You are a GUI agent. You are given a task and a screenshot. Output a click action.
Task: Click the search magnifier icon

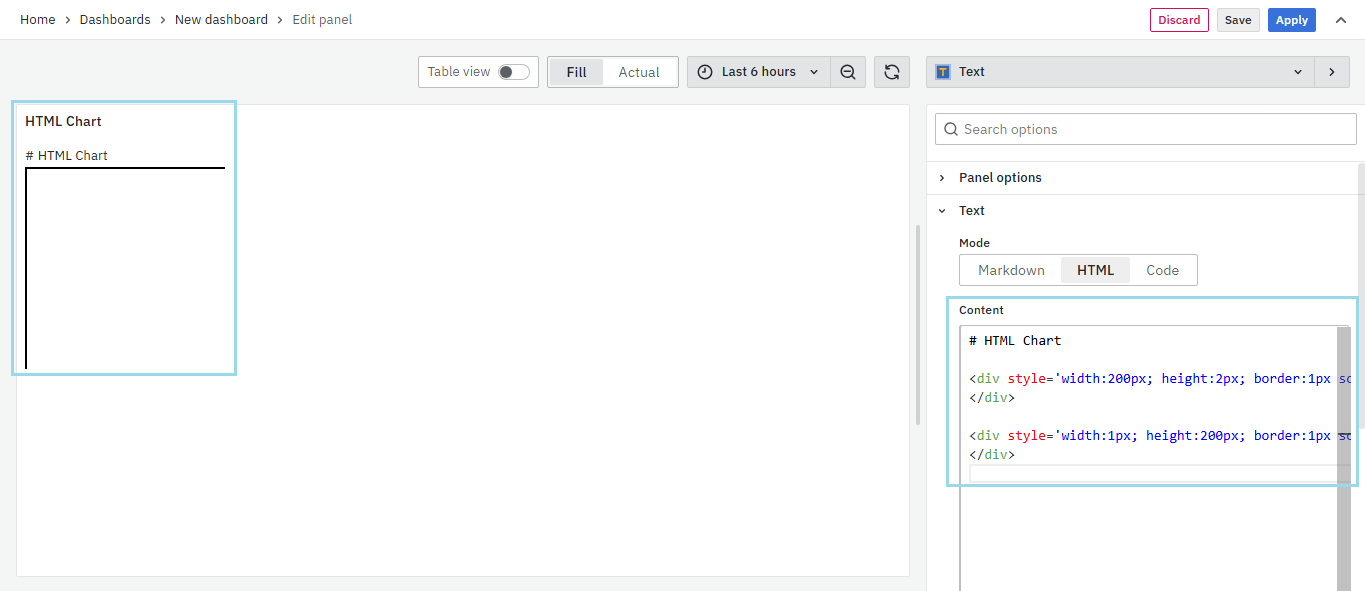pyautogui.click(x=951, y=129)
